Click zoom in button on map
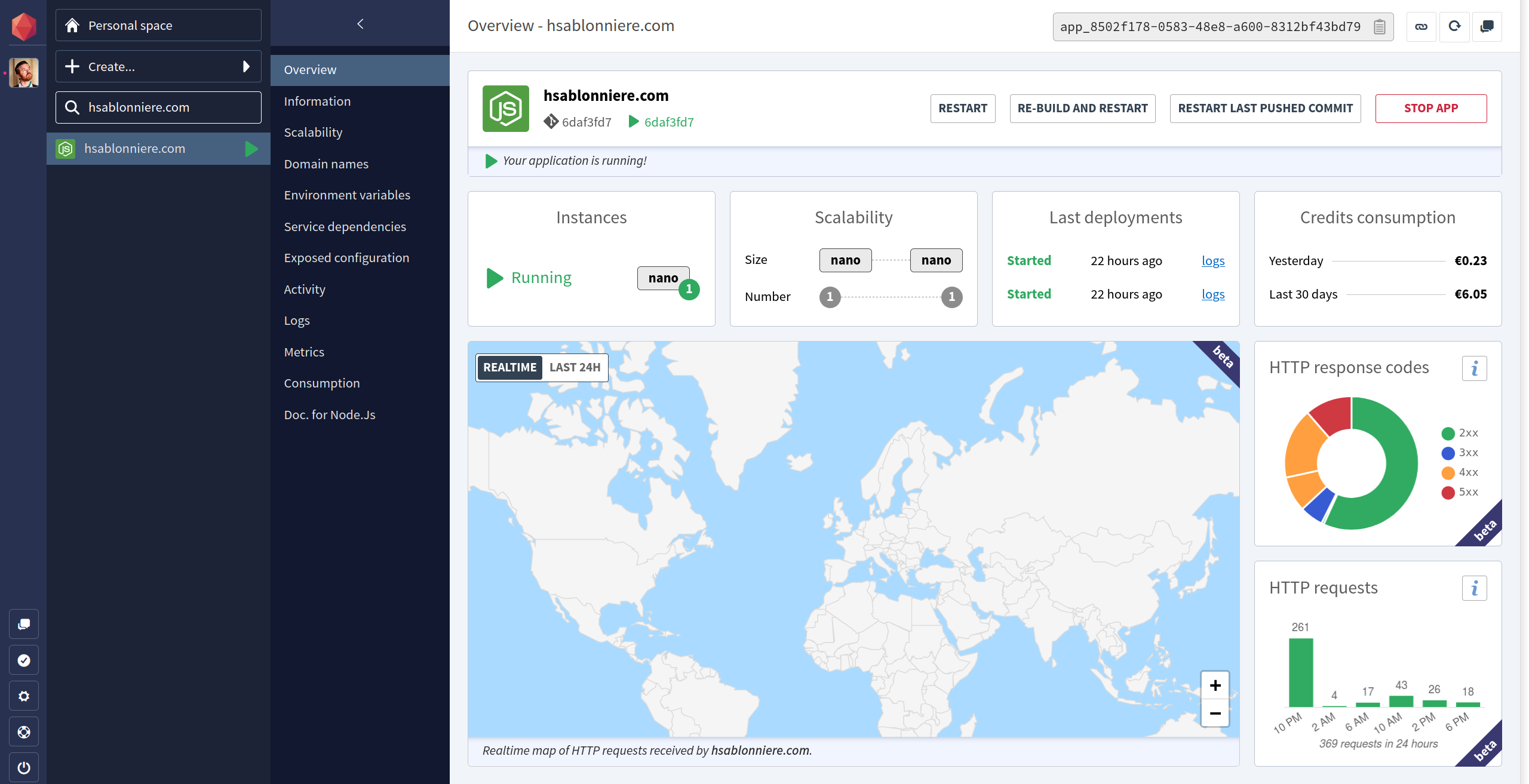 pos(1215,684)
